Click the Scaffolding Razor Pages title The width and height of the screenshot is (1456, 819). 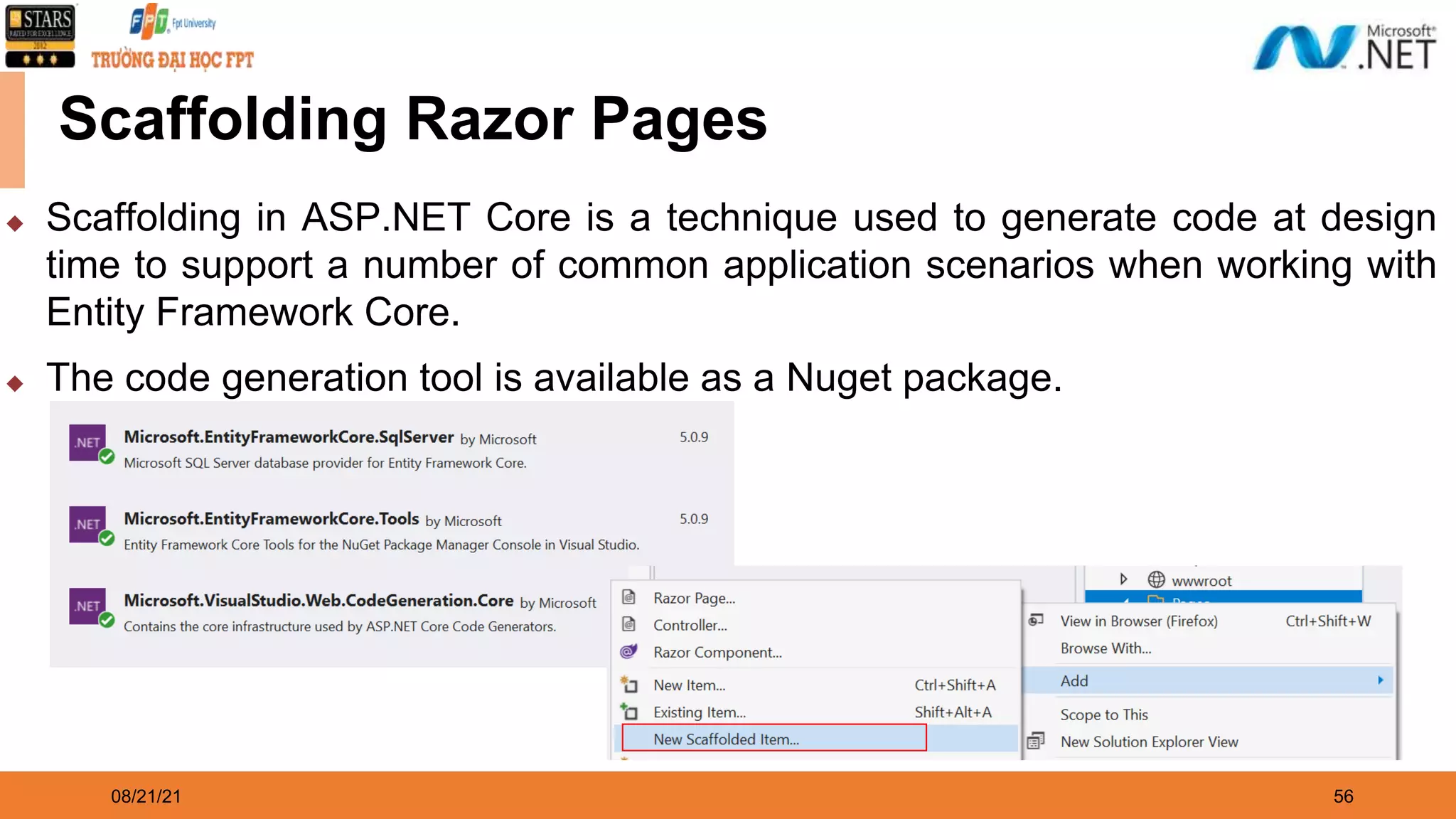(x=413, y=119)
